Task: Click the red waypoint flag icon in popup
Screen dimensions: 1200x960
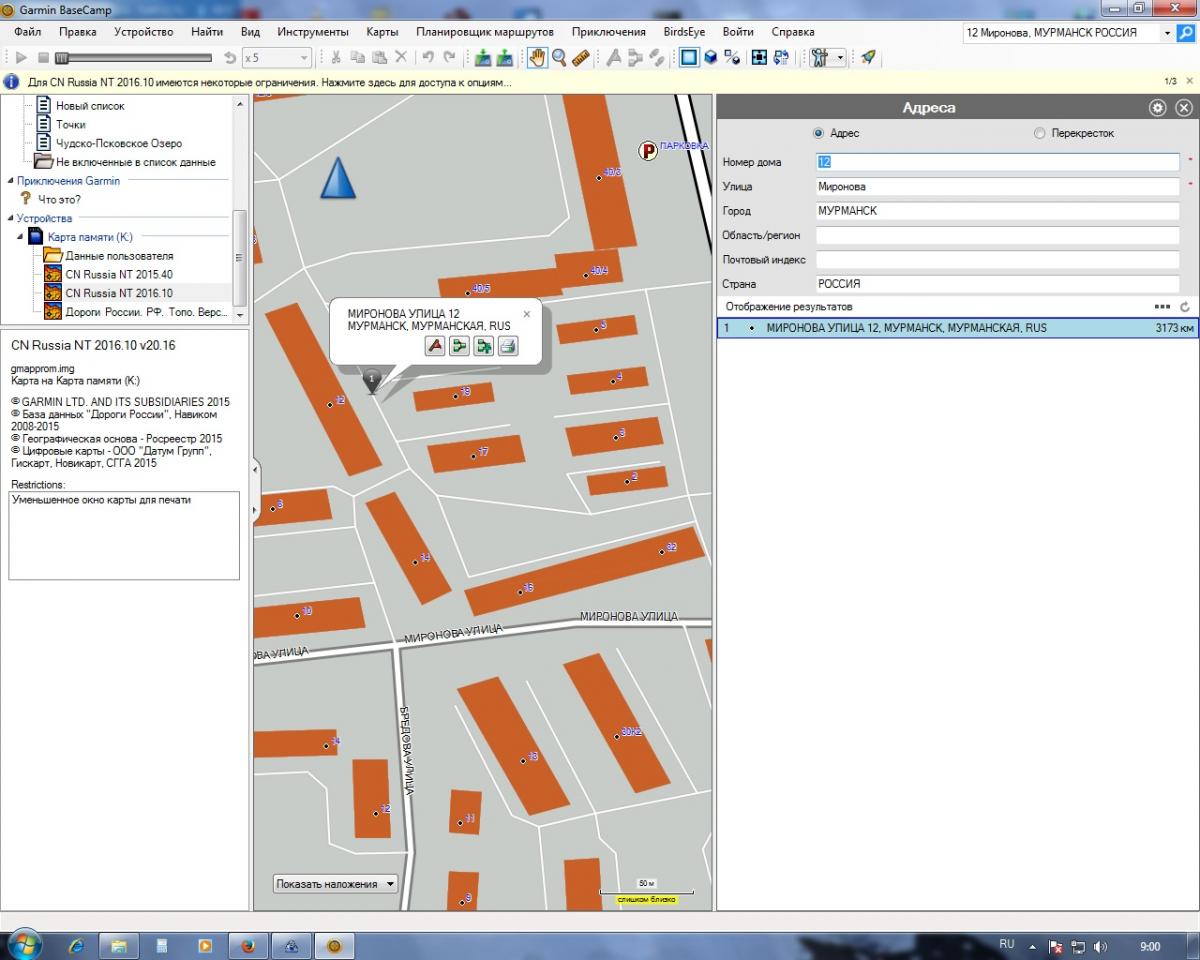Action: coord(435,346)
